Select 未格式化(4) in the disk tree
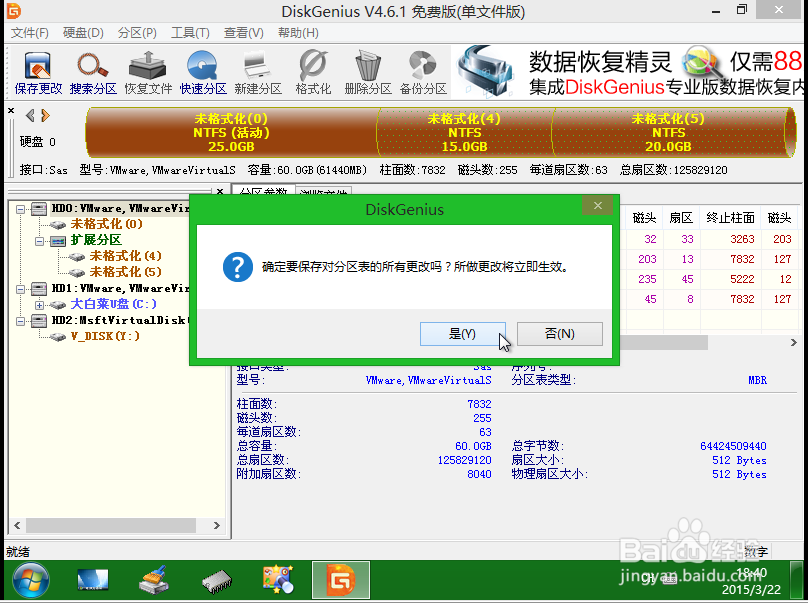Viewport: 808px width, 604px height. pyautogui.click(x=126, y=256)
